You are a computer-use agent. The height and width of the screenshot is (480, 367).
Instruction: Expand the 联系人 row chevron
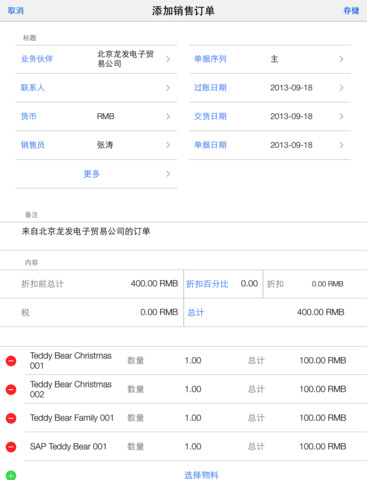168,88
